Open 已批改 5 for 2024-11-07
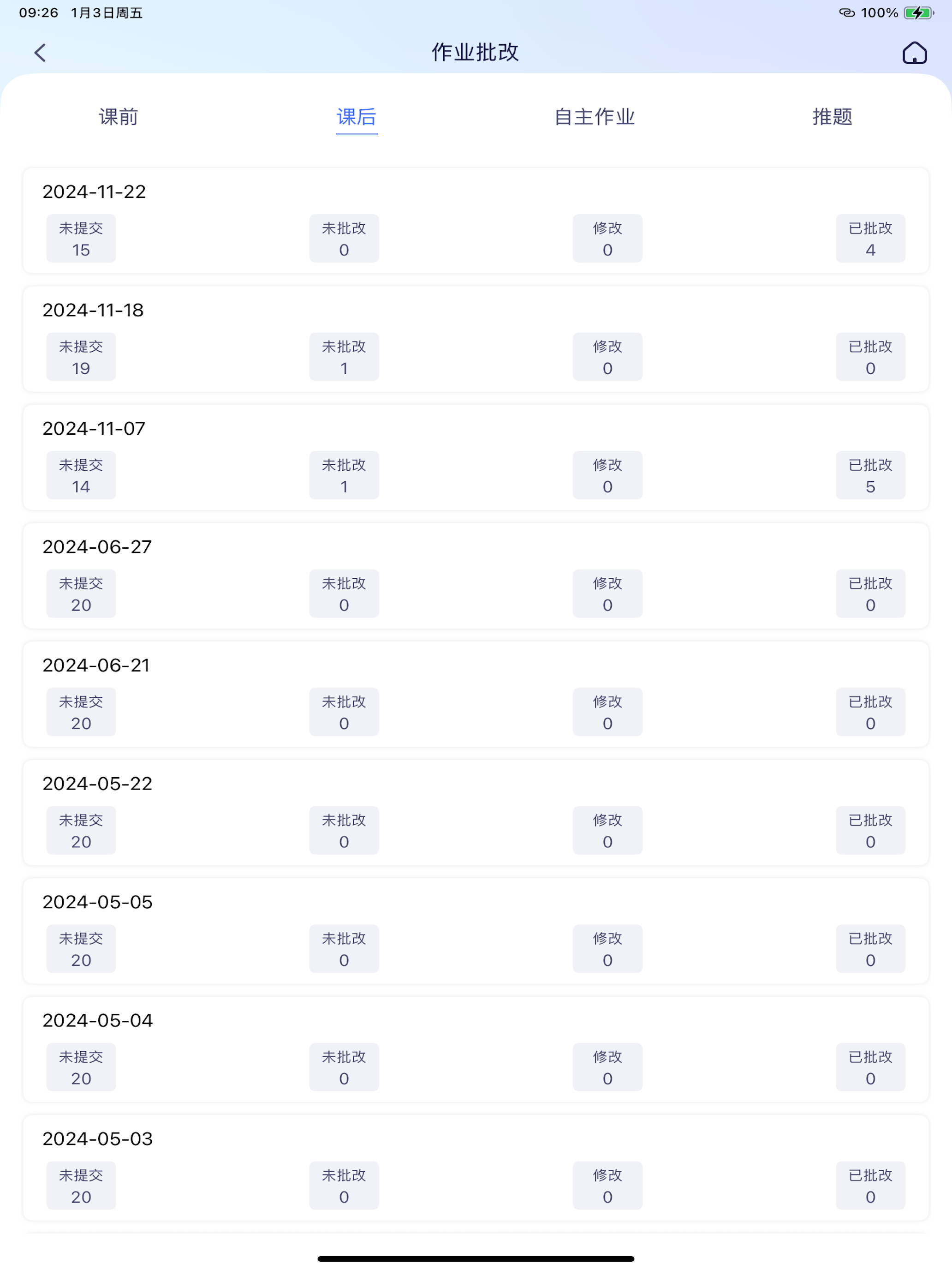Viewport: 952px width, 1270px height. (x=870, y=475)
